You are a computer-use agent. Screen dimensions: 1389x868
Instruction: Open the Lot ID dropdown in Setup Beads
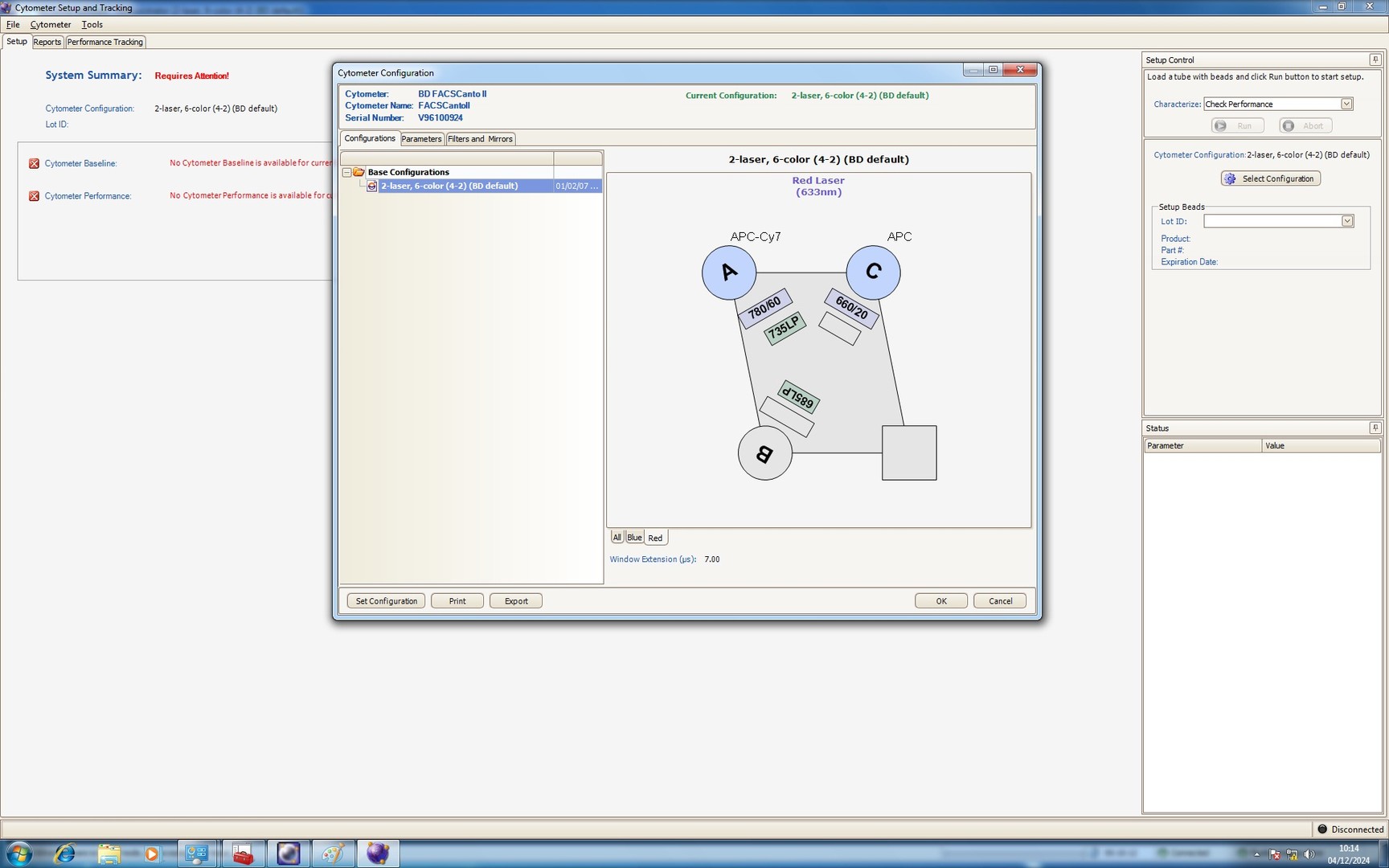(1347, 221)
